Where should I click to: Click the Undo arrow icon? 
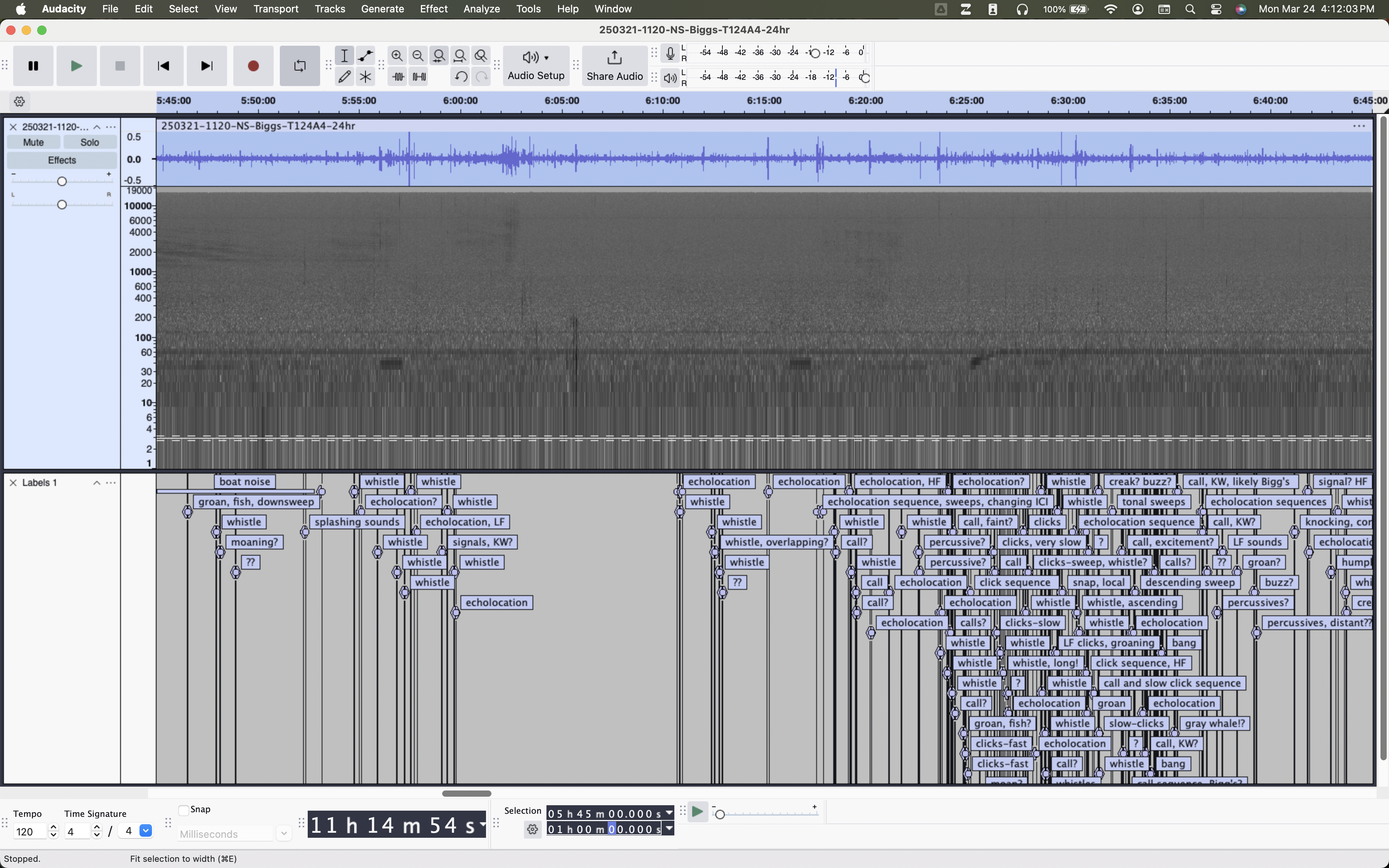pos(460,76)
